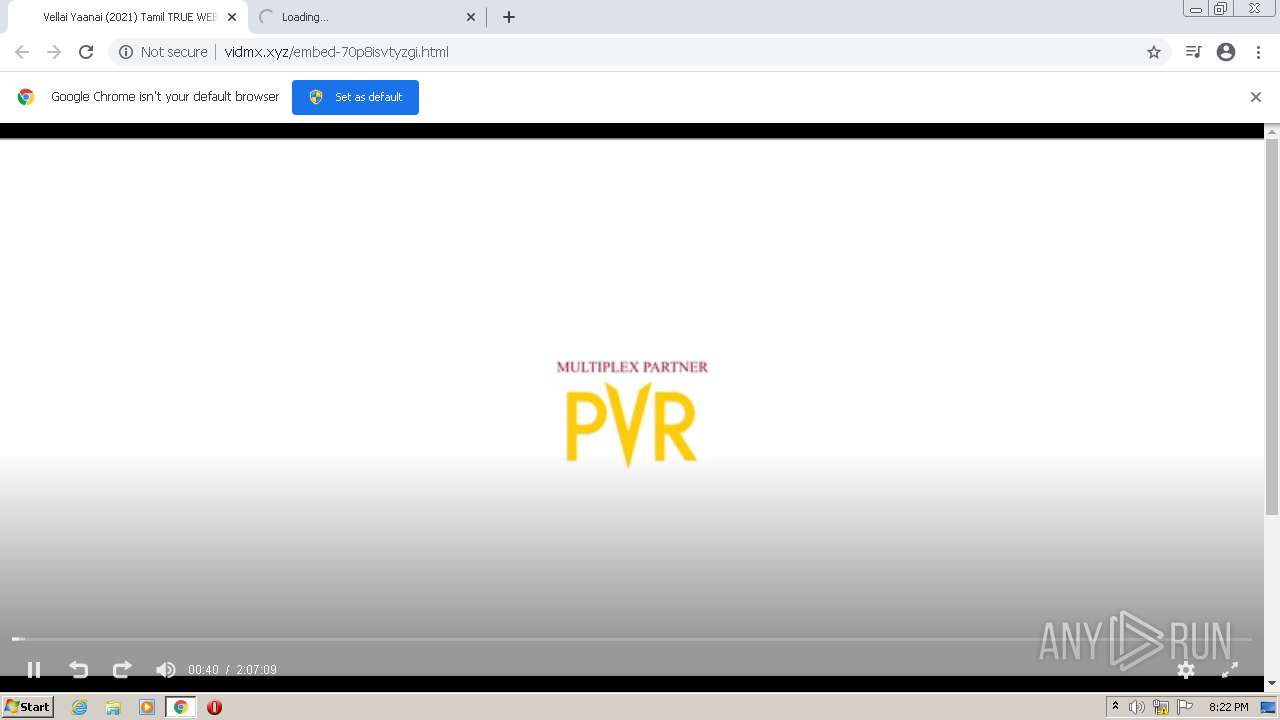Viewport: 1280px width, 720px height.
Task: Open the Action Center flag icon
Action: (x=1185, y=707)
